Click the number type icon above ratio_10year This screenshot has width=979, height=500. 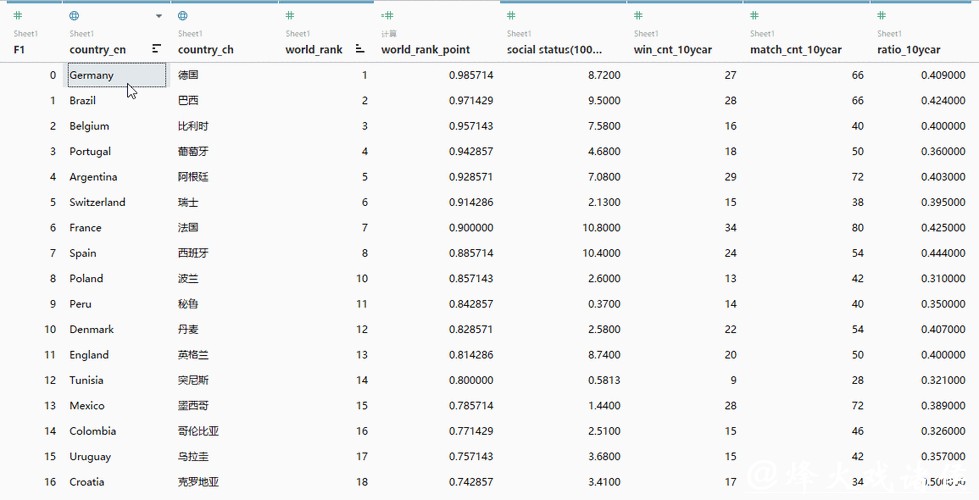point(881,16)
